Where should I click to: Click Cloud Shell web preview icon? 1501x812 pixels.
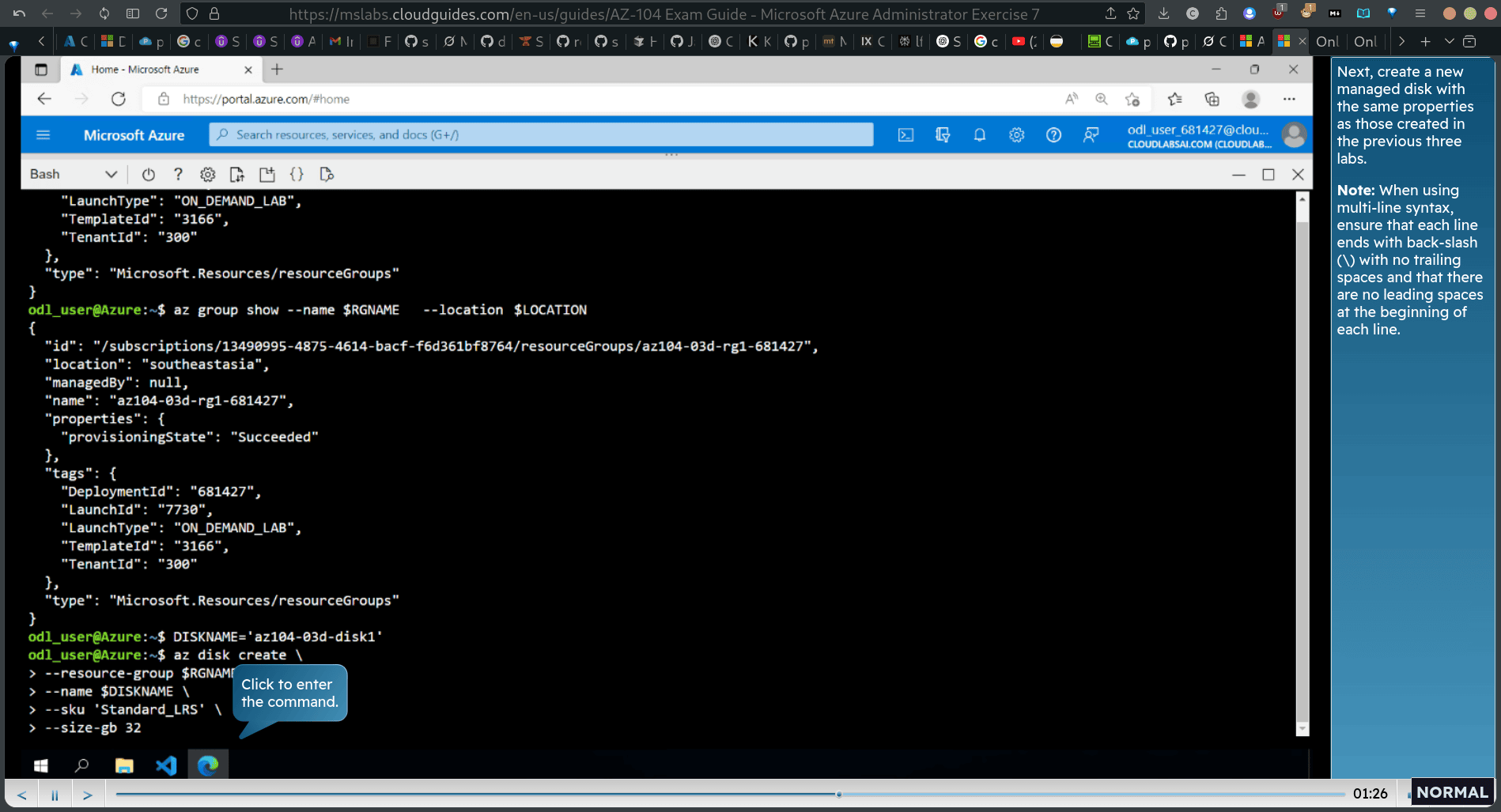(x=327, y=175)
